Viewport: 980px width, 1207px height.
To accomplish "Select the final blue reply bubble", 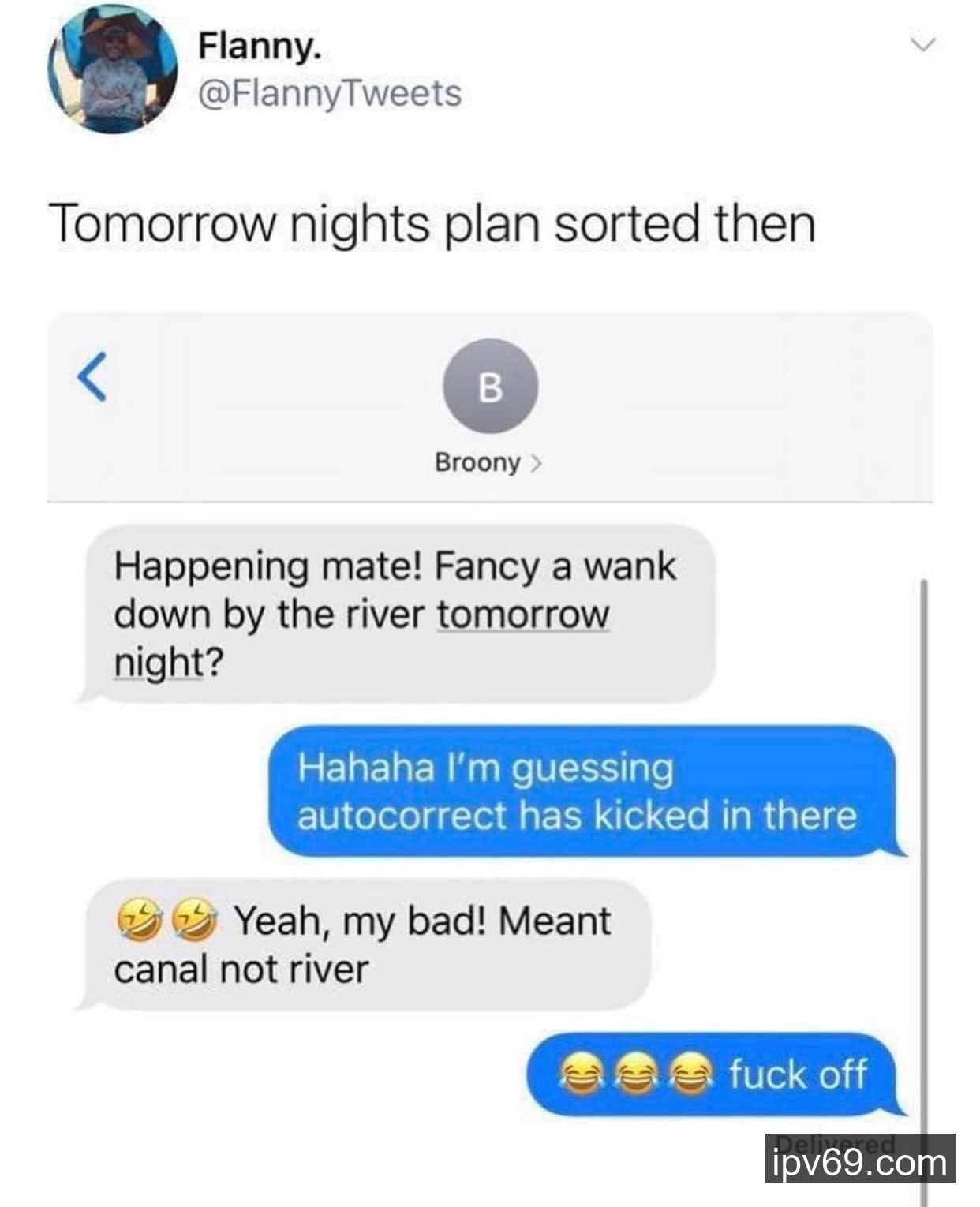I will click(x=716, y=1074).
